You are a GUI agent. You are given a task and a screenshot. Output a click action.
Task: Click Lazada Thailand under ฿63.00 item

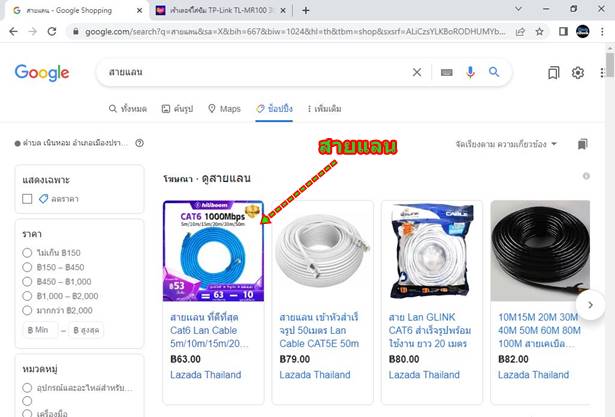(206, 375)
